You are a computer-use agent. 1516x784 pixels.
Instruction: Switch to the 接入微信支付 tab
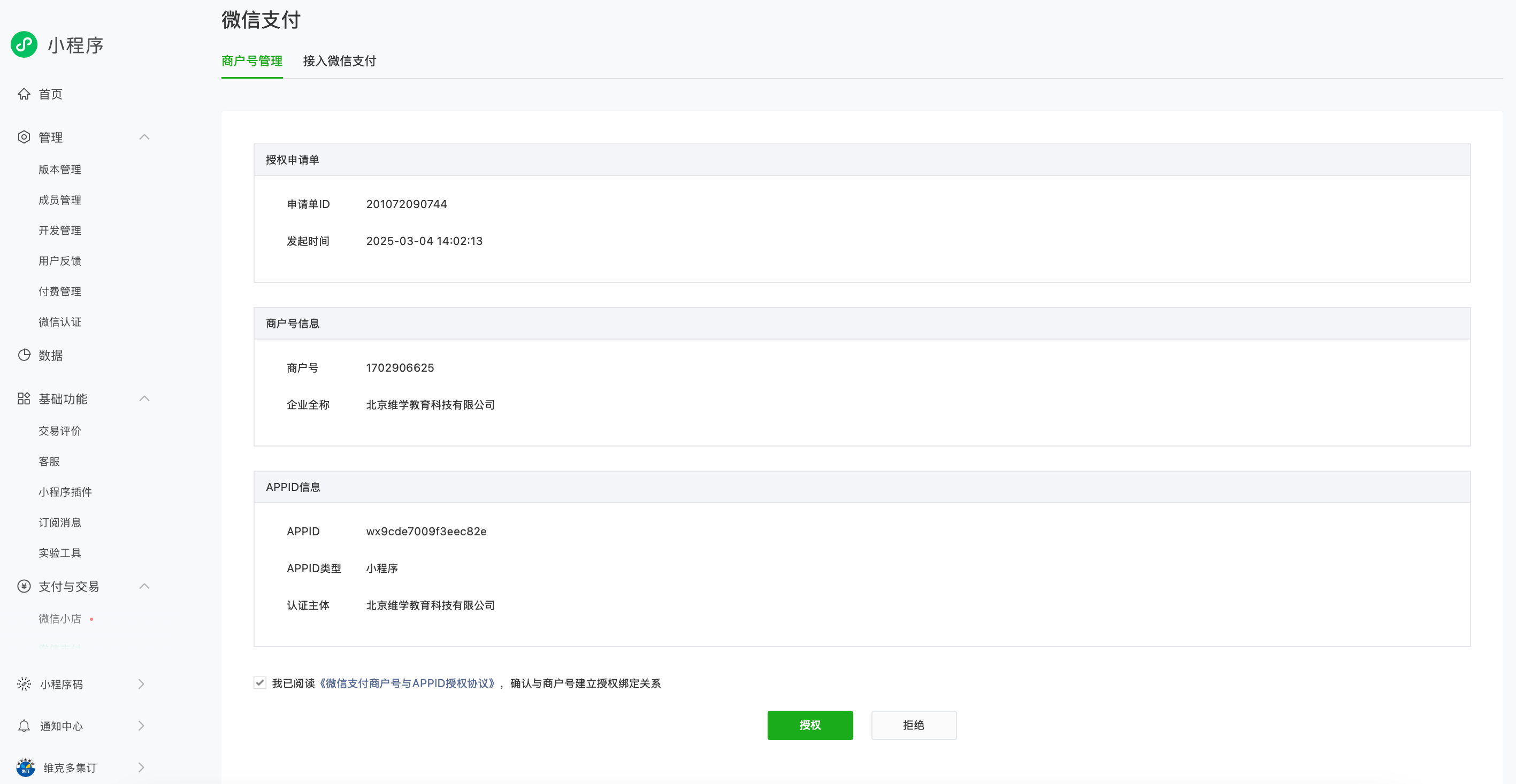pyautogui.click(x=340, y=61)
